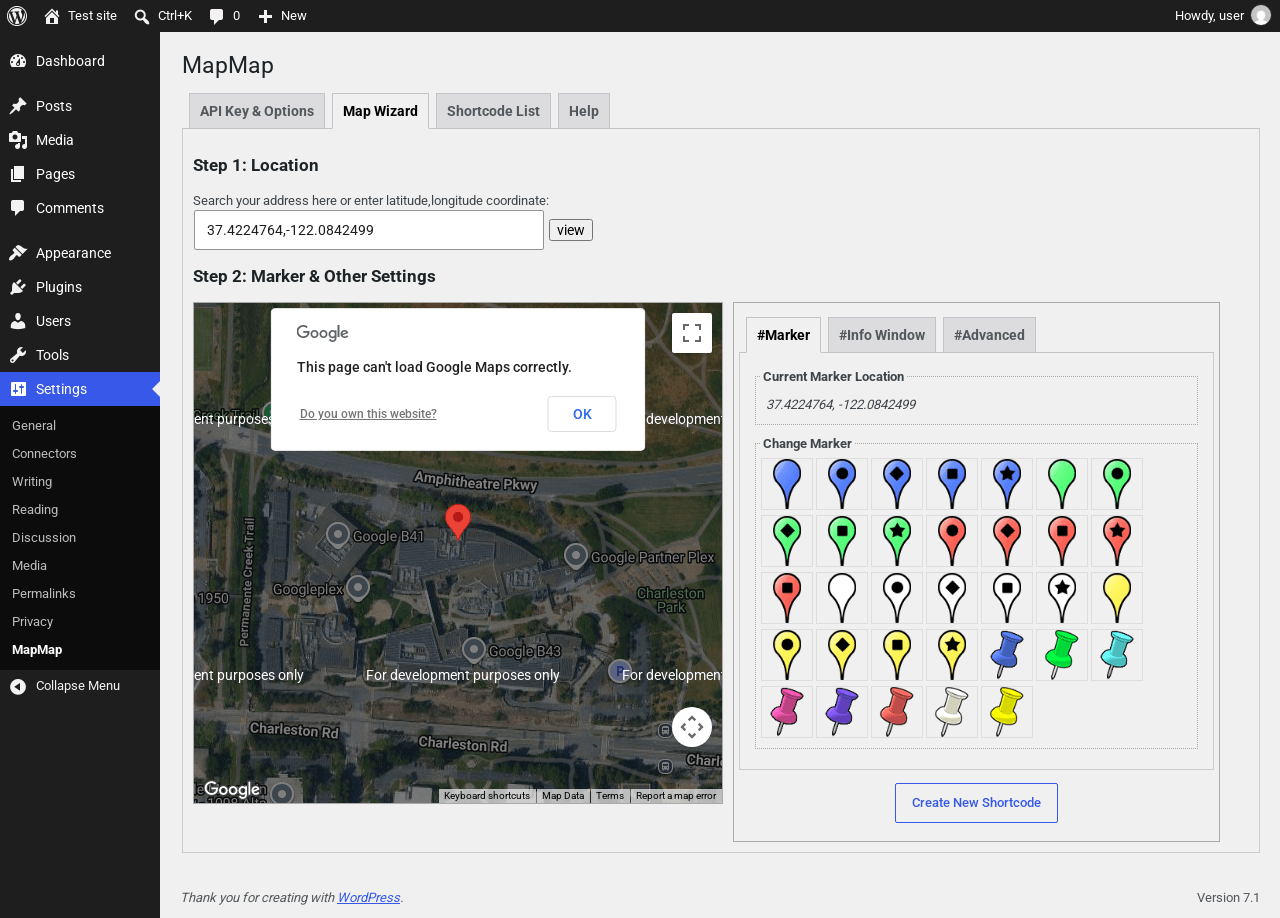Click the view button beside the address
This screenshot has width=1280, height=918.
(x=571, y=230)
